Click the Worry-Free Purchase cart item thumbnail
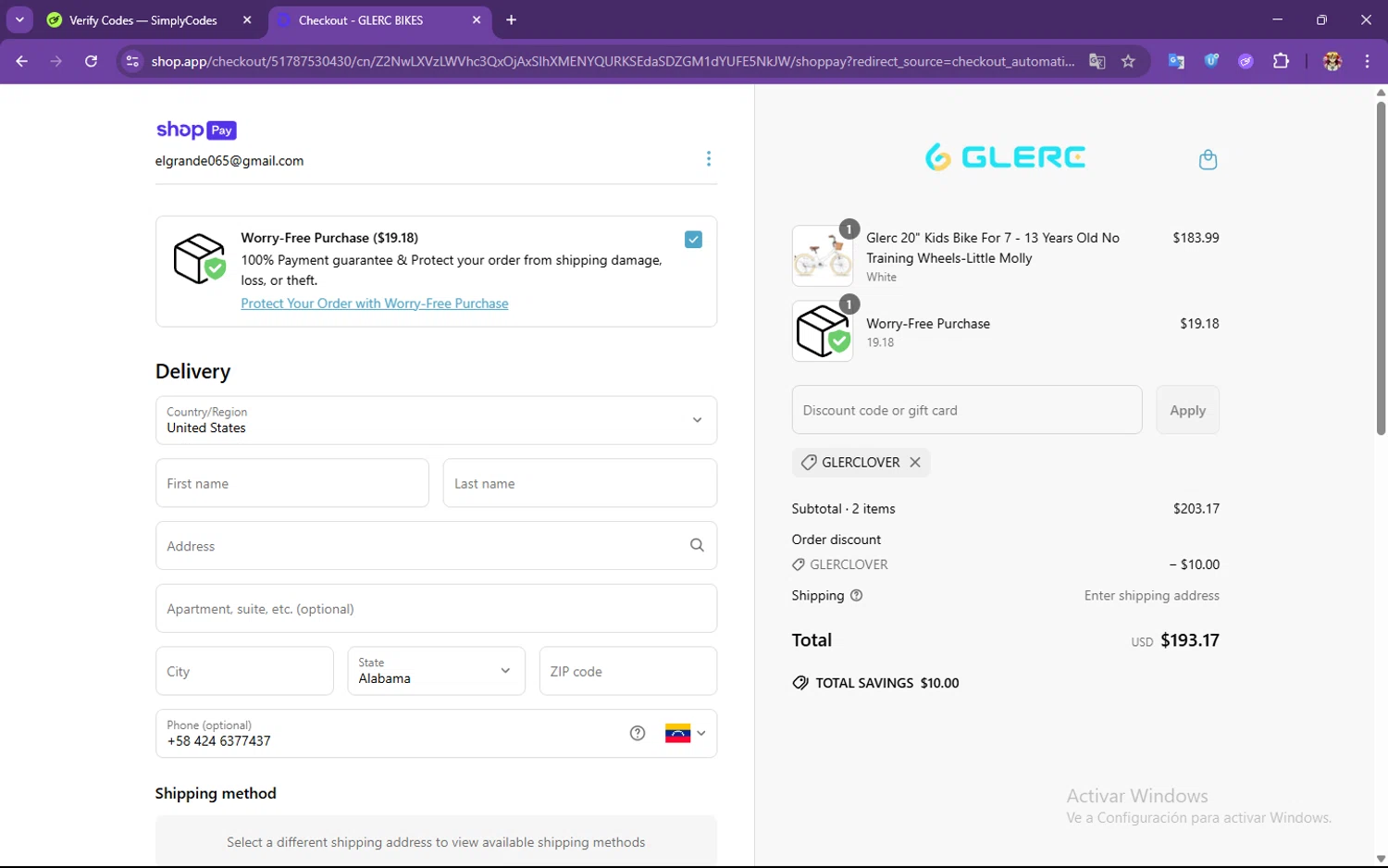This screenshot has width=1388, height=868. click(823, 331)
